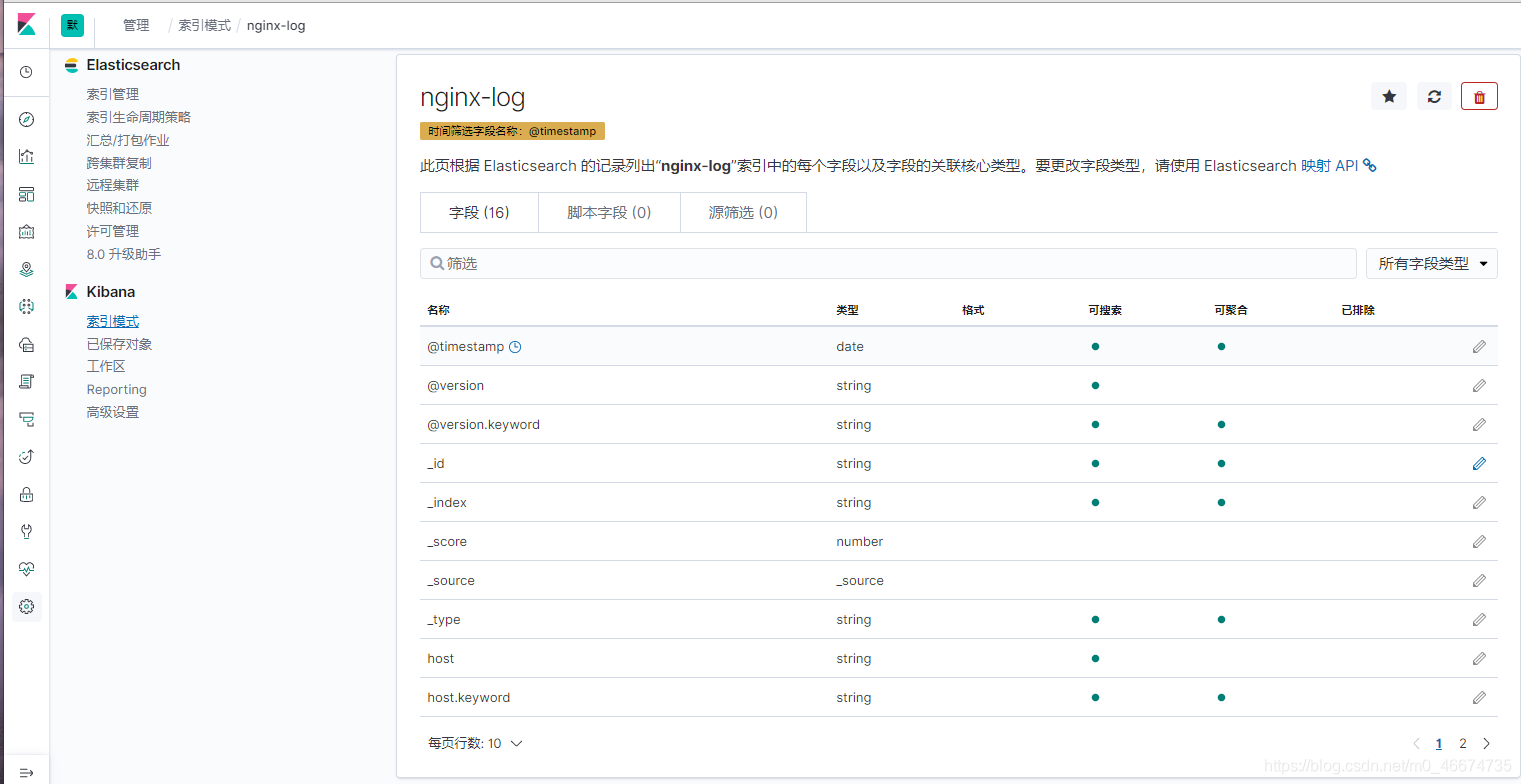Screen dimensions: 1521x784
Task: Click the Kibana logo
Action: coord(26,24)
